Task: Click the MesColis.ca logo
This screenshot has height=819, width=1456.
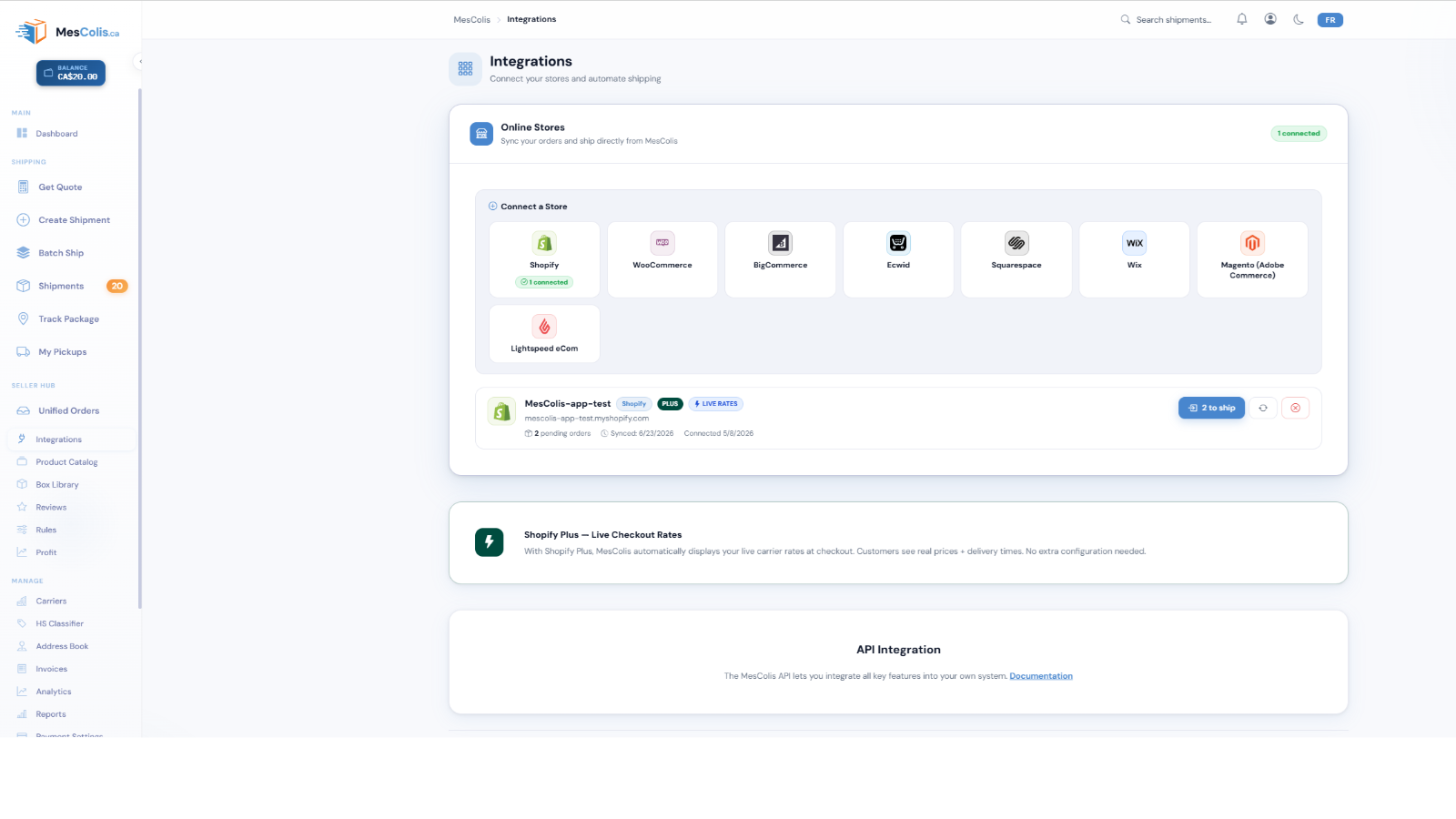Action: [67, 32]
